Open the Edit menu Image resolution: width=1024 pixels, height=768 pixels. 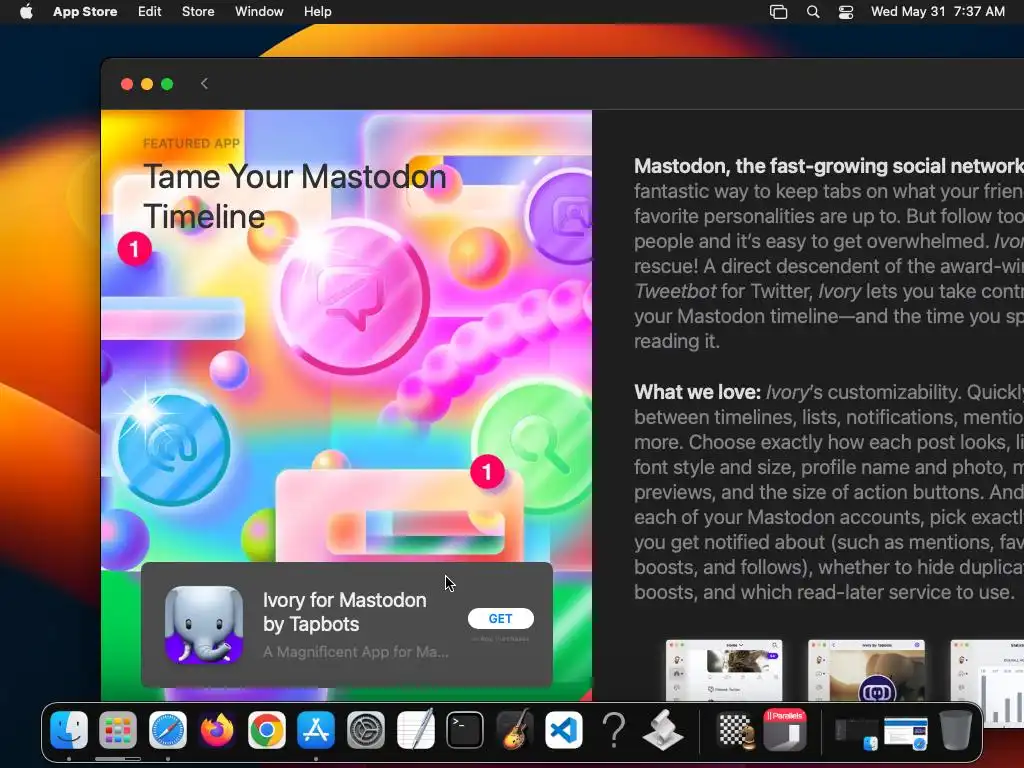(150, 12)
